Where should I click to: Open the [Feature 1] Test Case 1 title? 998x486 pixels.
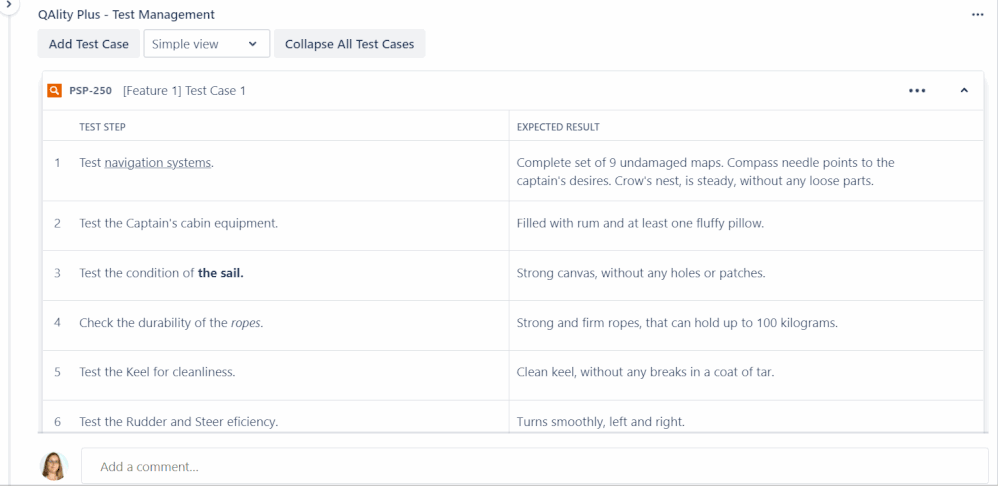tap(185, 90)
